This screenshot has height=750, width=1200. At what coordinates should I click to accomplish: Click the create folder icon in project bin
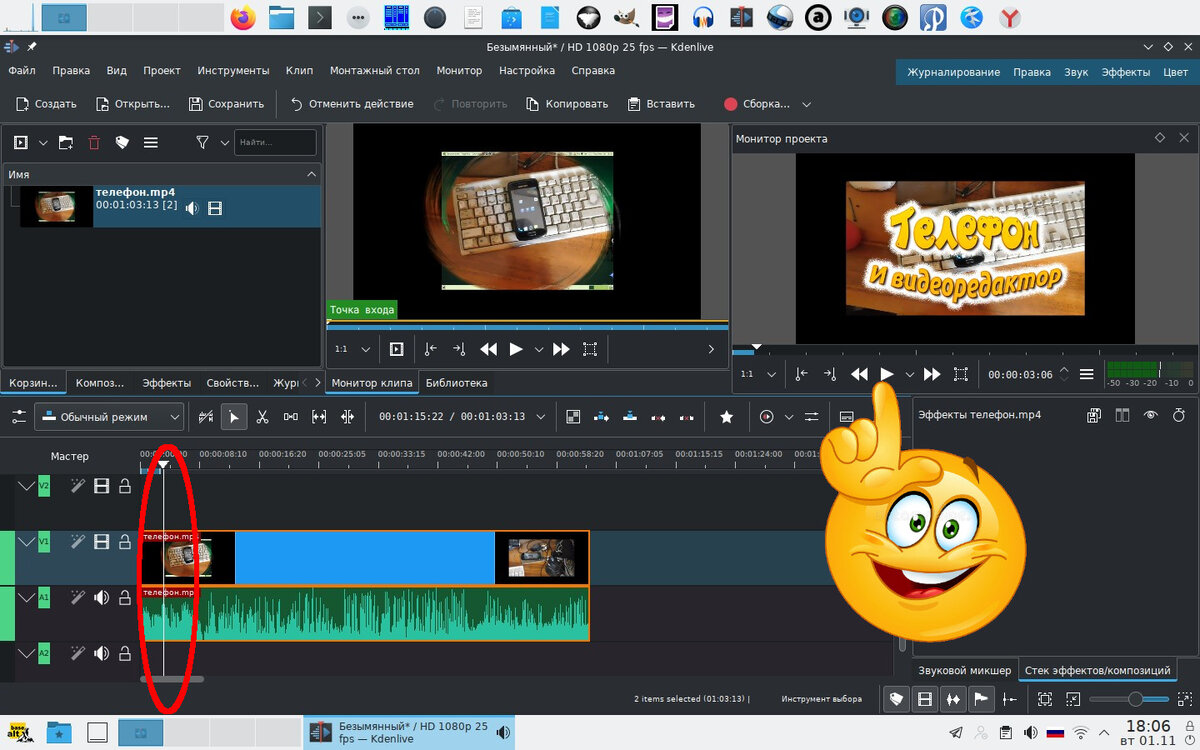[x=65, y=143]
